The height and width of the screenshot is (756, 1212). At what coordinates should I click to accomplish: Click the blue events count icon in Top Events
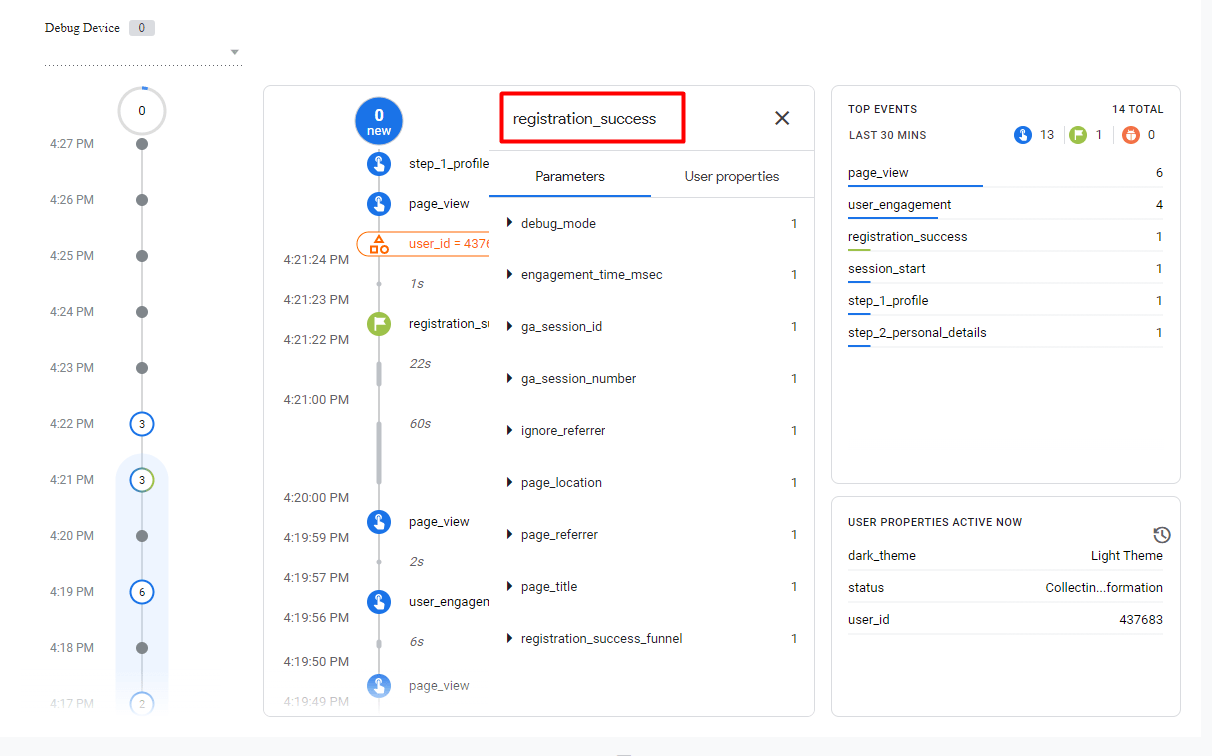coord(1022,135)
